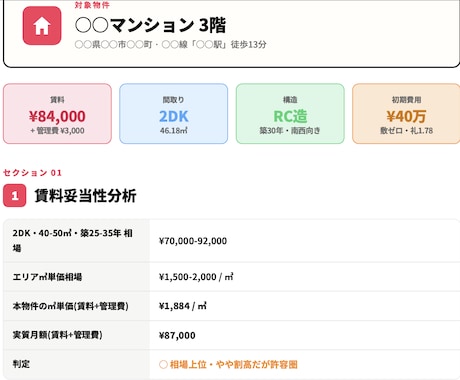Click the address line with 徒歩13分
The image size is (460, 380).
(170, 44)
